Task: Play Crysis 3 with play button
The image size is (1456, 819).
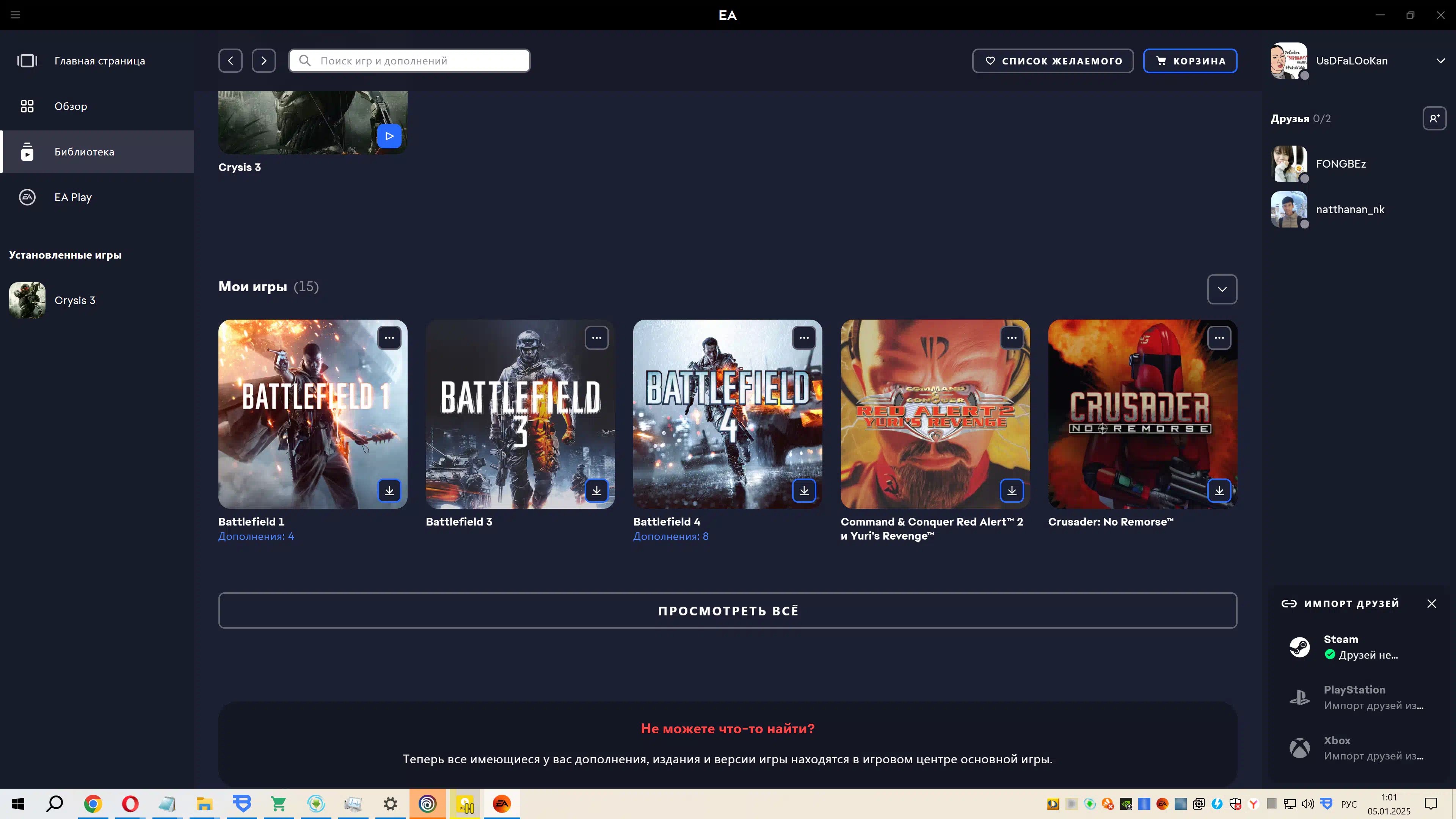Action: pyautogui.click(x=389, y=136)
